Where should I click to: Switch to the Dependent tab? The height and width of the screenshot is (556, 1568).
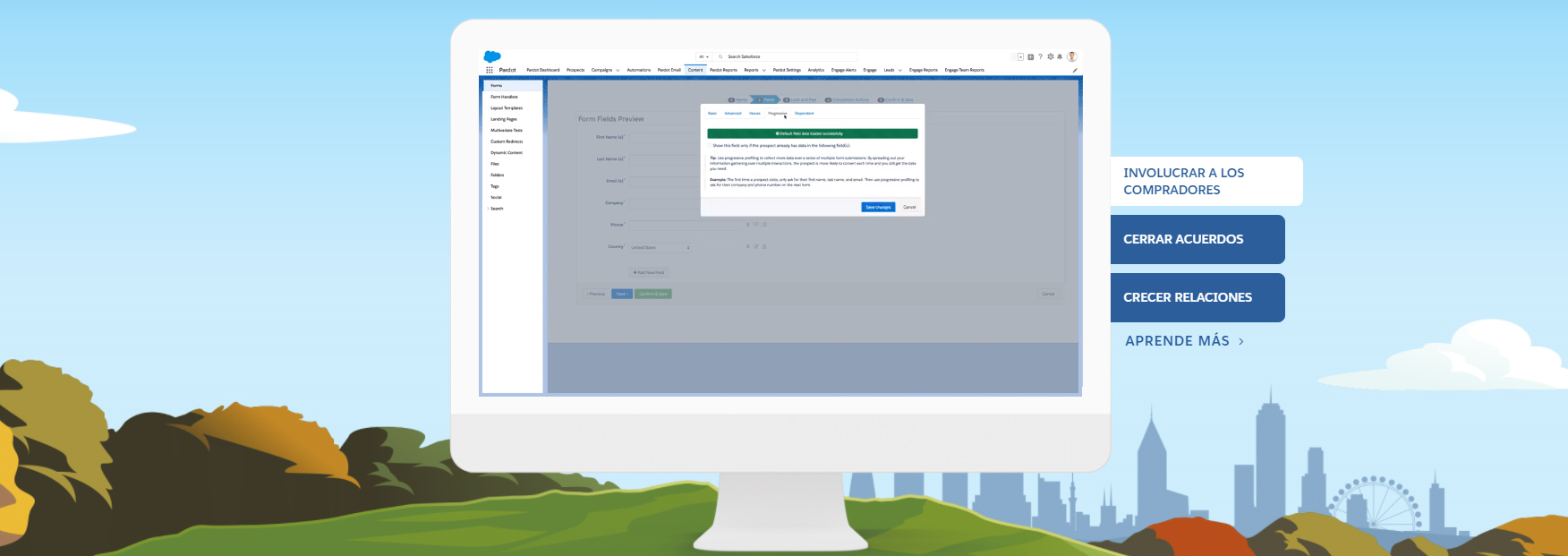click(x=805, y=114)
